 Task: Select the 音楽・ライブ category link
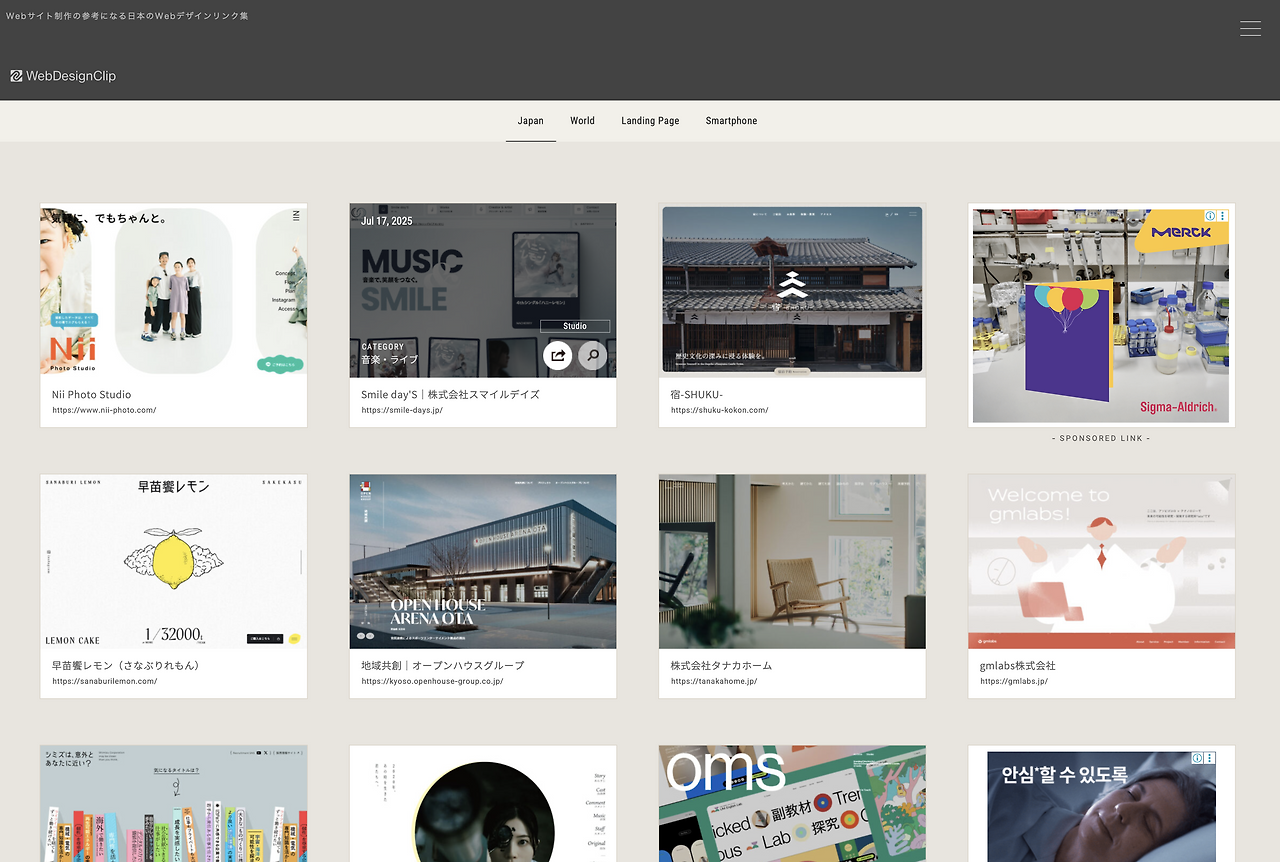click(390, 360)
